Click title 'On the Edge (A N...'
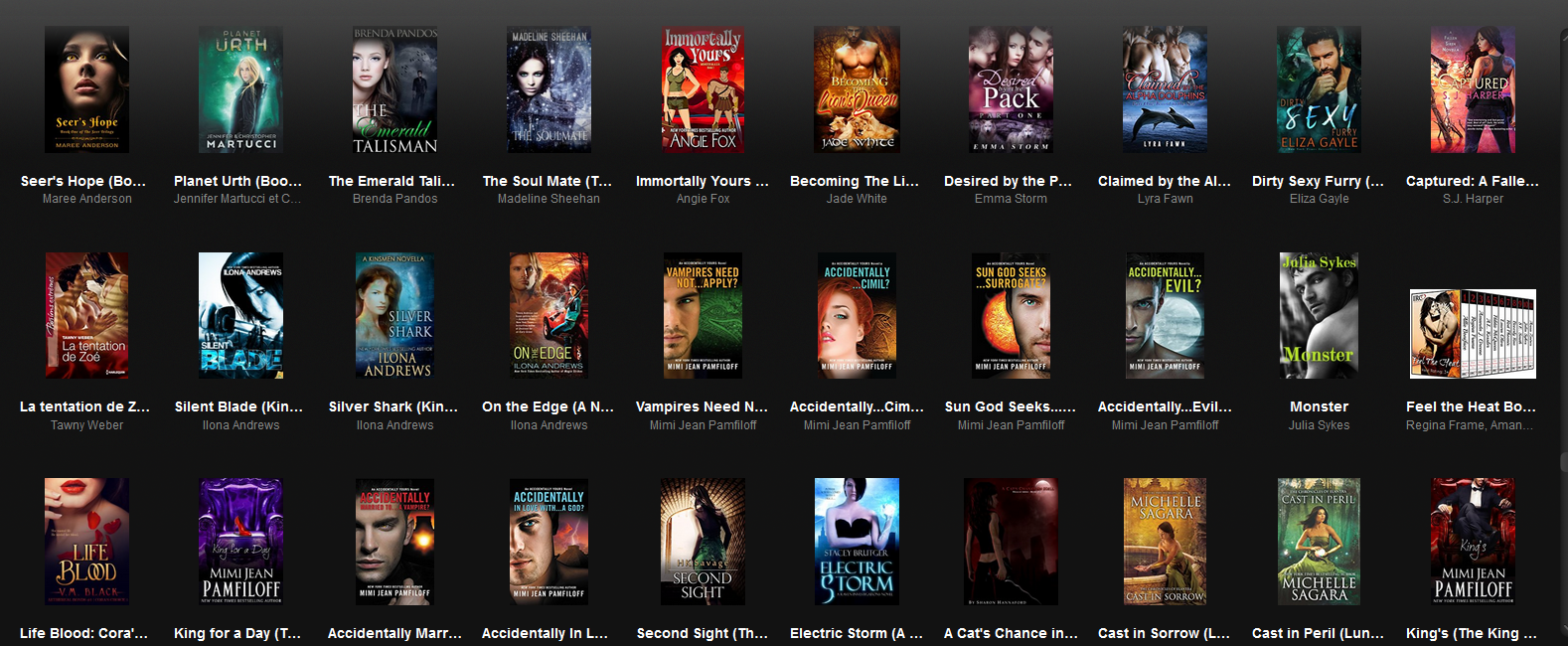This screenshot has height=646, width=1568. point(548,406)
